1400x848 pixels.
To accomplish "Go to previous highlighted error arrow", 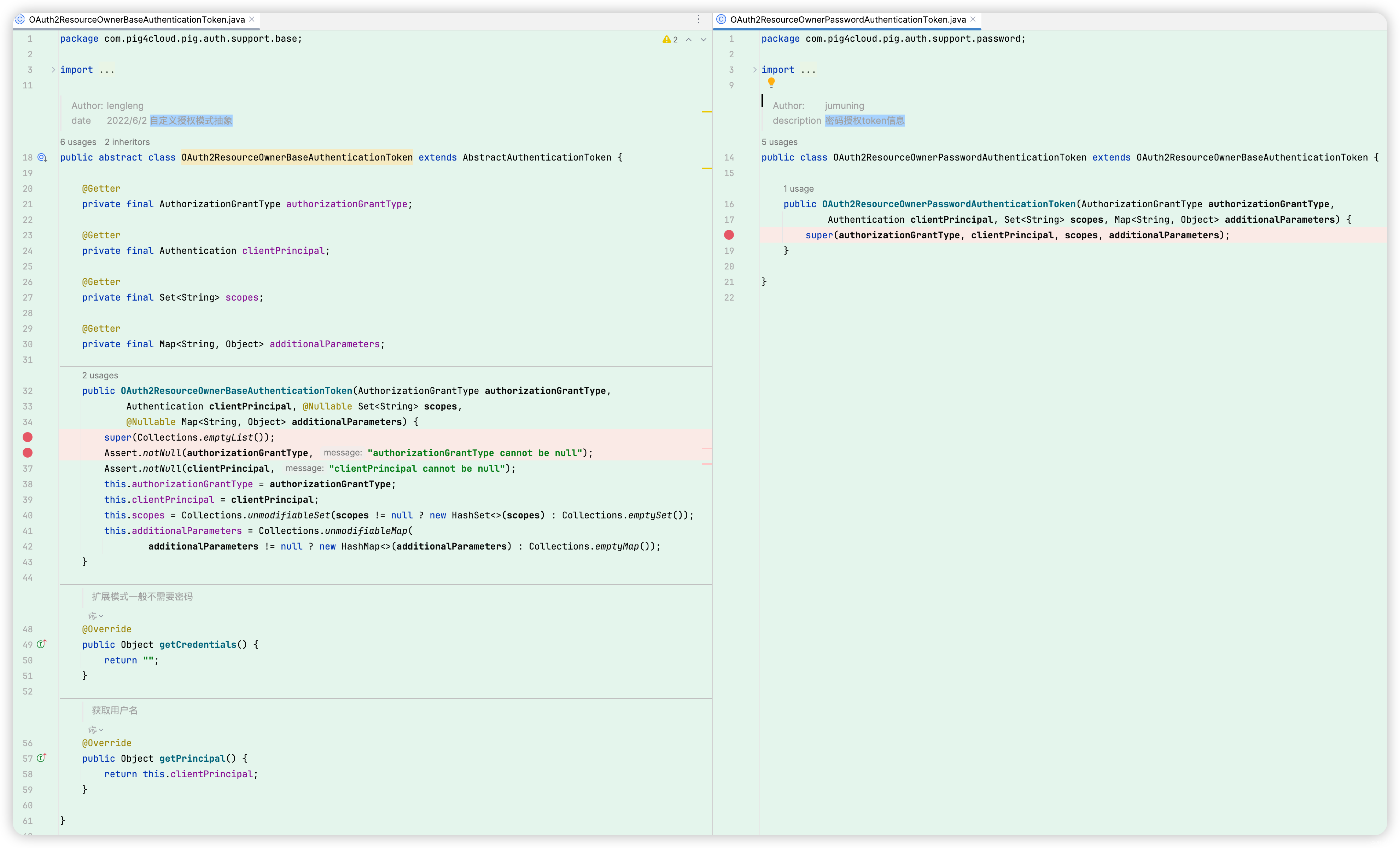I will (x=688, y=39).
